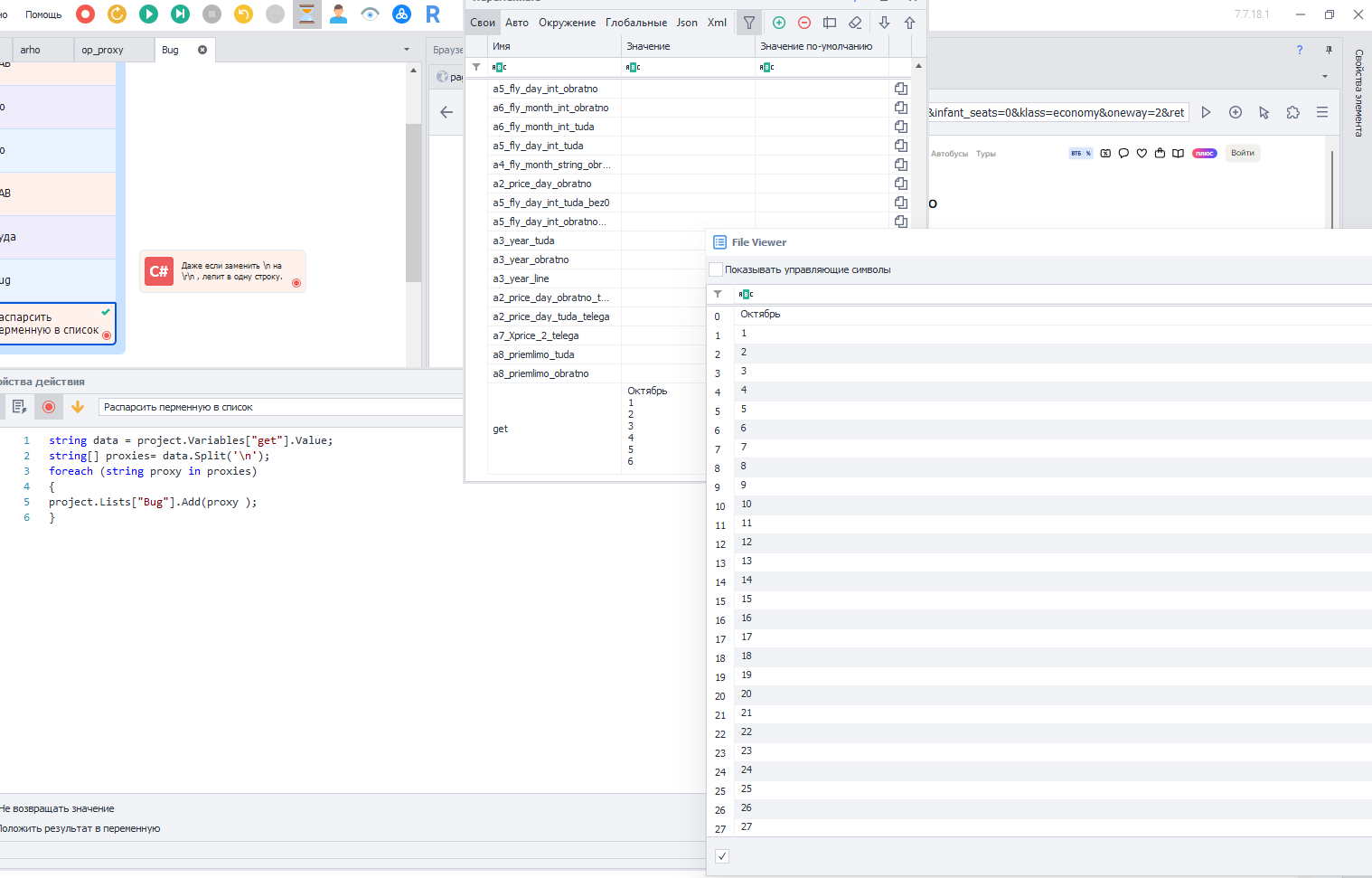Click the orange down arrow in action properties

[78, 407]
